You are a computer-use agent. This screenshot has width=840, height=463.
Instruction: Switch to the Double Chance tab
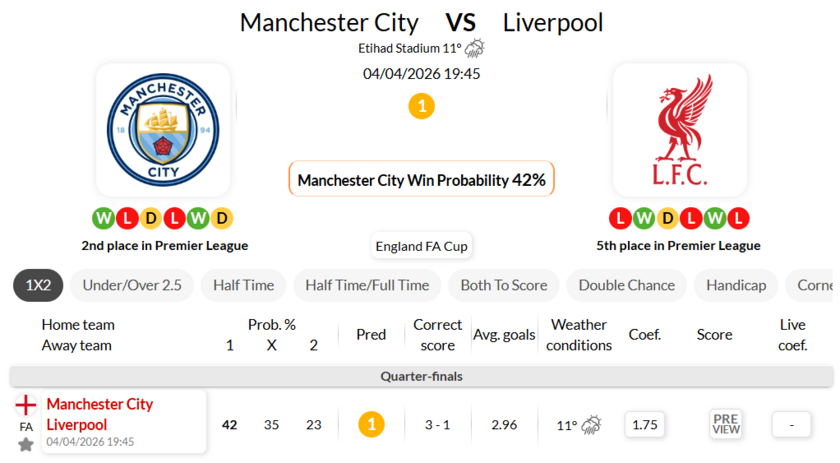[626, 285]
